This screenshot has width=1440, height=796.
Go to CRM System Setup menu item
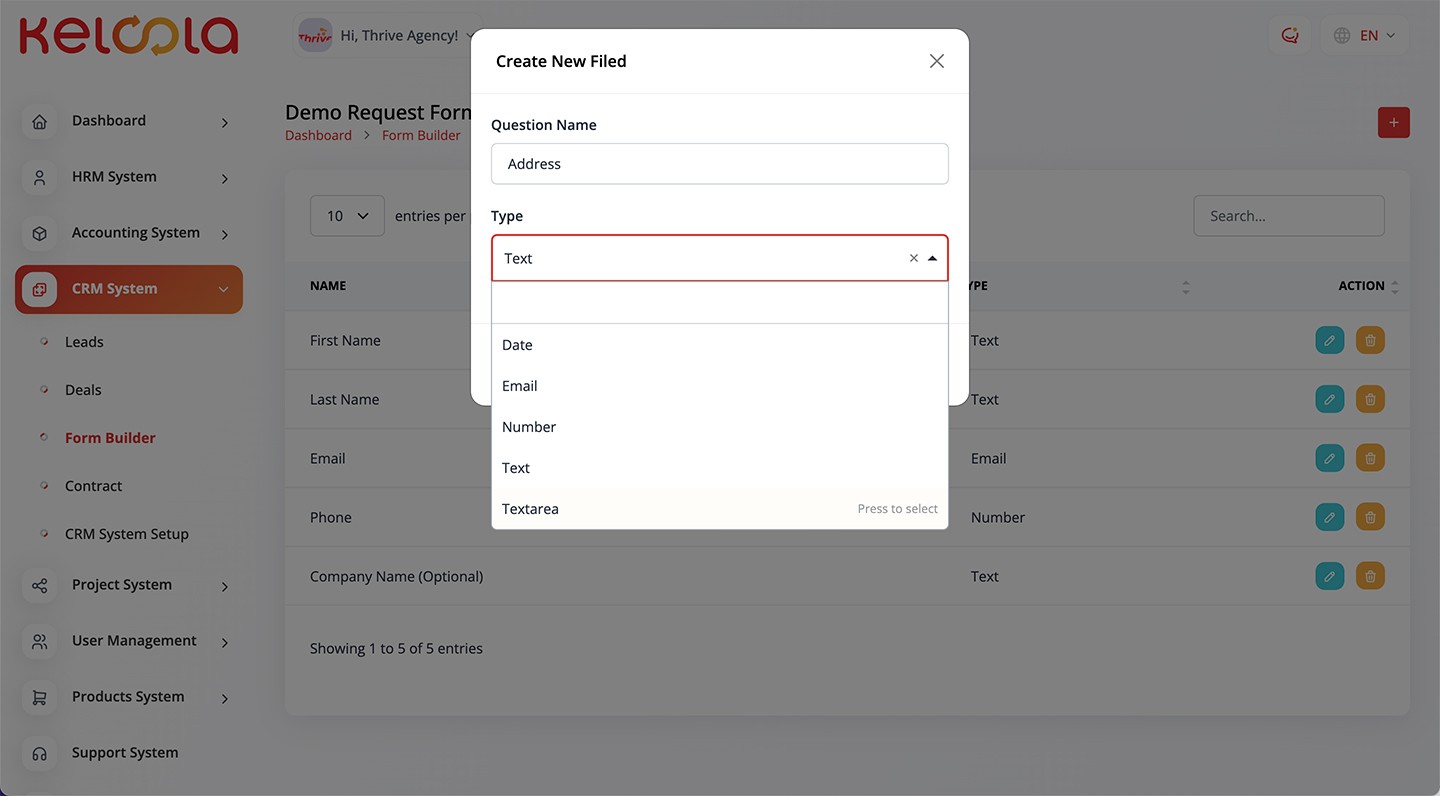(126, 534)
